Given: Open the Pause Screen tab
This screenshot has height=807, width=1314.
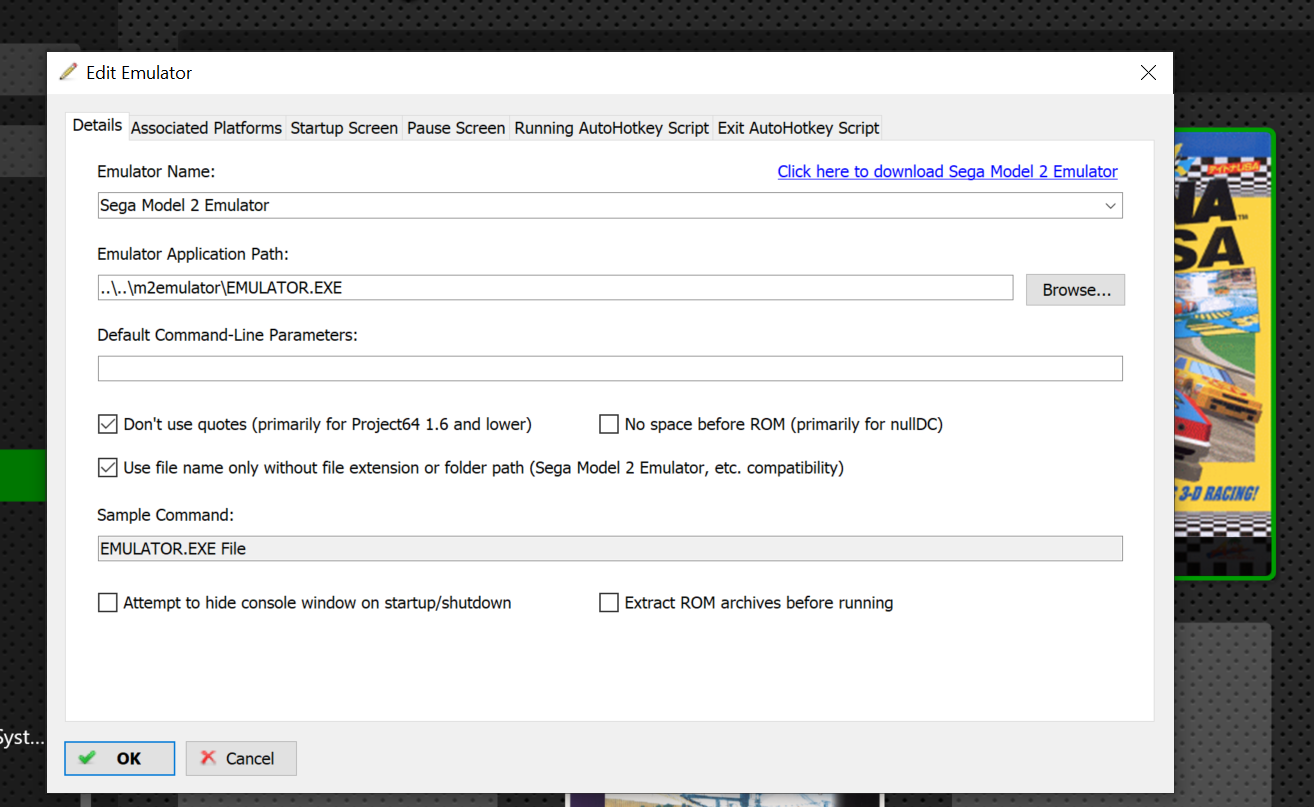Looking at the screenshot, I should point(456,128).
